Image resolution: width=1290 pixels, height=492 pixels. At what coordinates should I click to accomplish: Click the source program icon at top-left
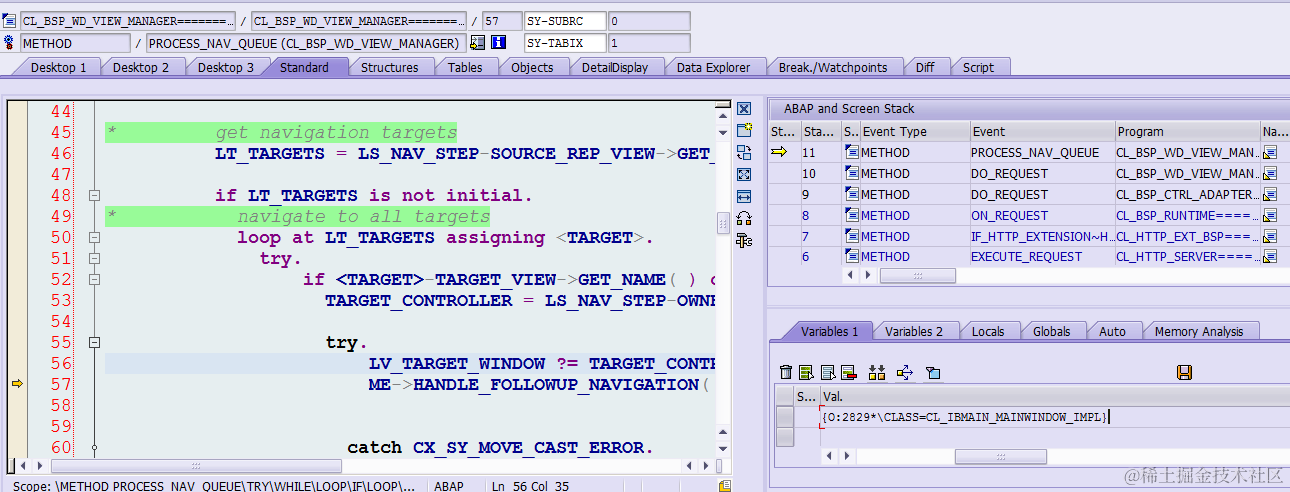pos(10,21)
